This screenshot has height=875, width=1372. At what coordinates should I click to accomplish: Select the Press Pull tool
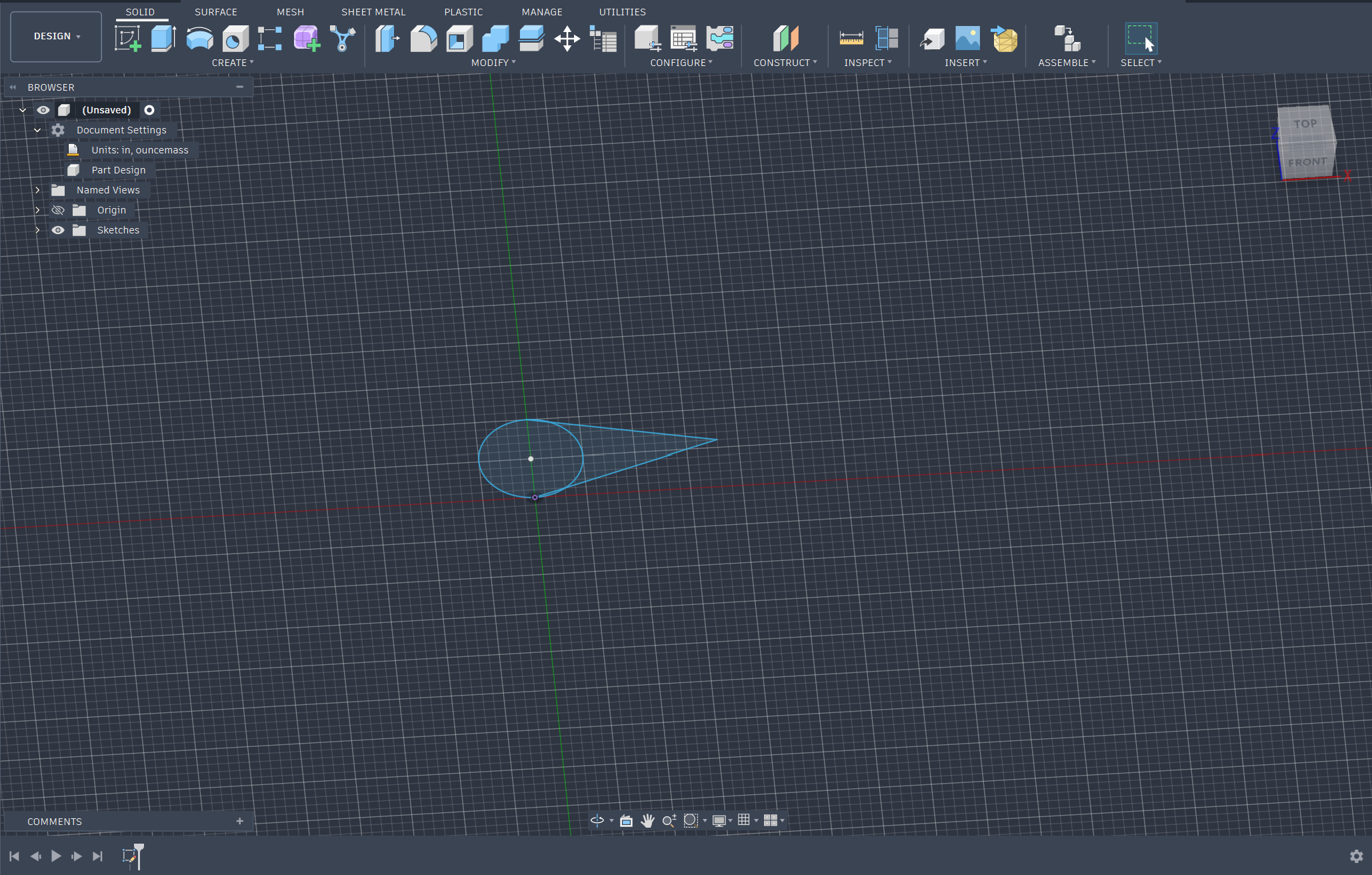point(387,39)
